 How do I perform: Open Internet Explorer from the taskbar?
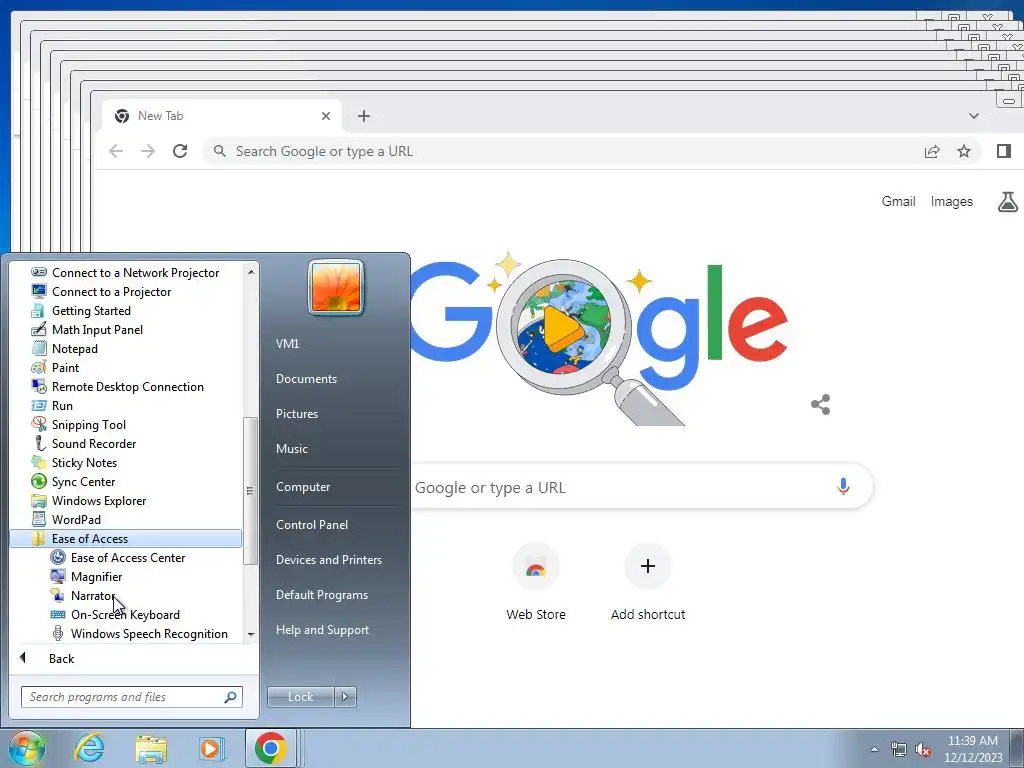[89, 748]
